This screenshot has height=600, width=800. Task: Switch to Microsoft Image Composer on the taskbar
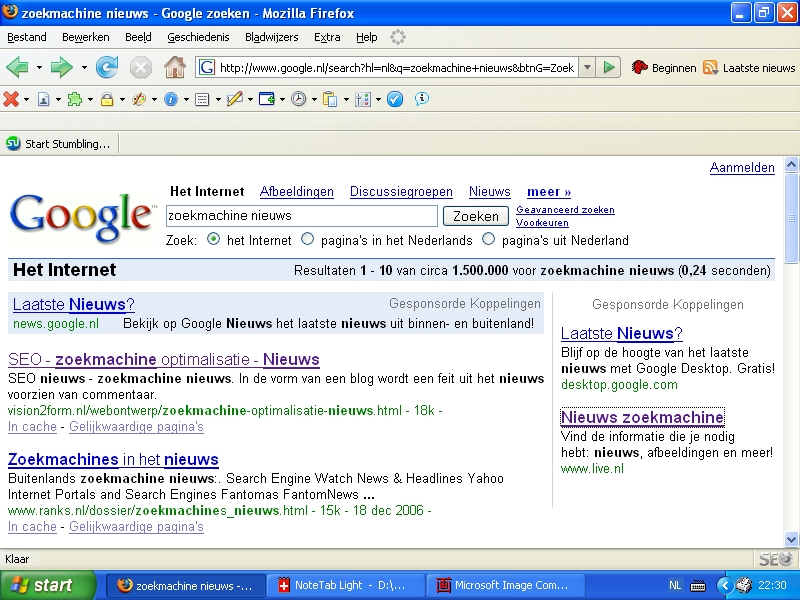pyautogui.click(x=505, y=585)
